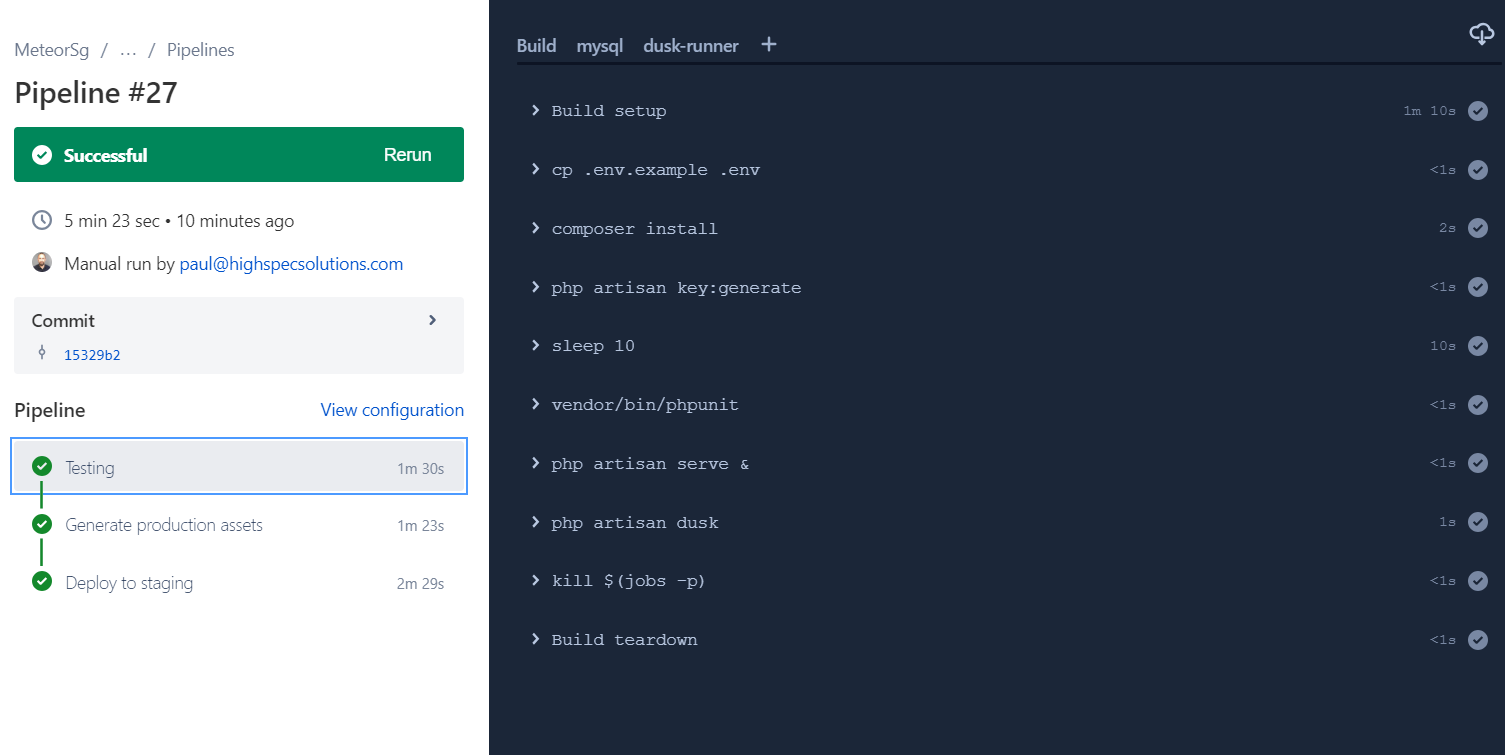Select the Generate production assets step
The height and width of the screenshot is (755, 1505).
[239, 525]
